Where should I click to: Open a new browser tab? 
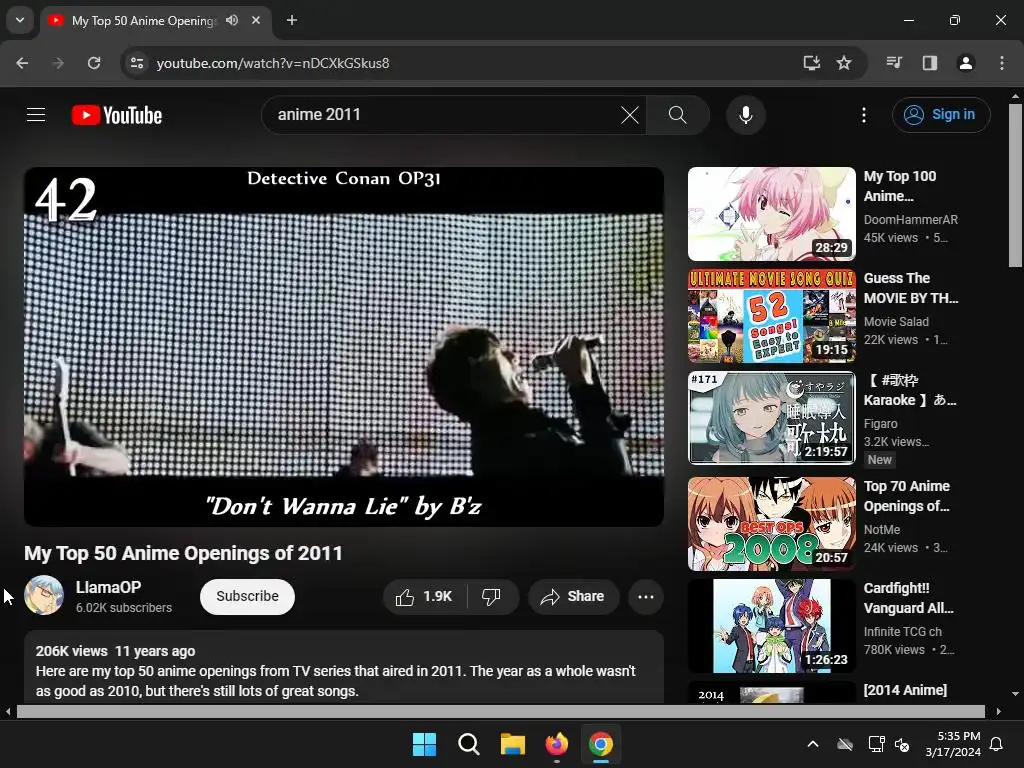292,20
